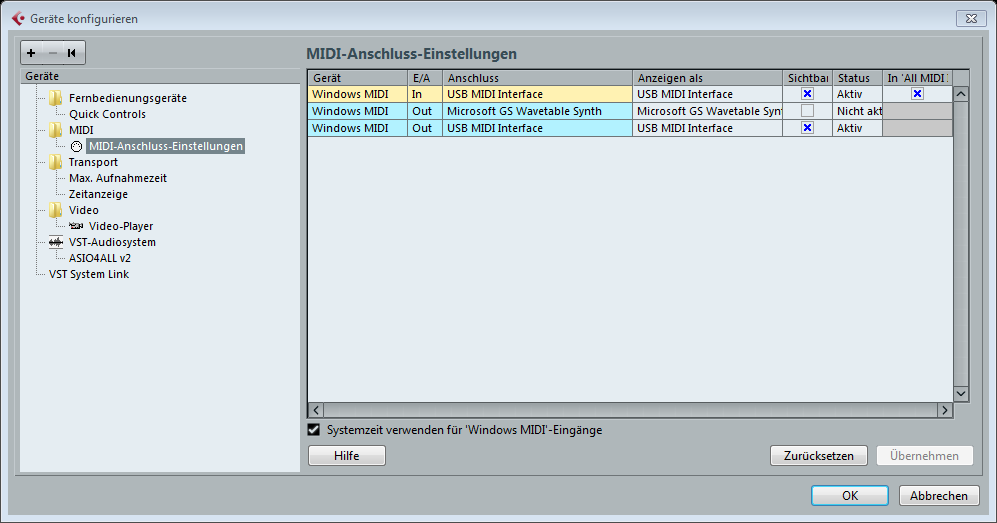The width and height of the screenshot is (997, 523).
Task: Toggle the 'All MIDI' checkbox for USB MIDI input
Action: point(917,94)
